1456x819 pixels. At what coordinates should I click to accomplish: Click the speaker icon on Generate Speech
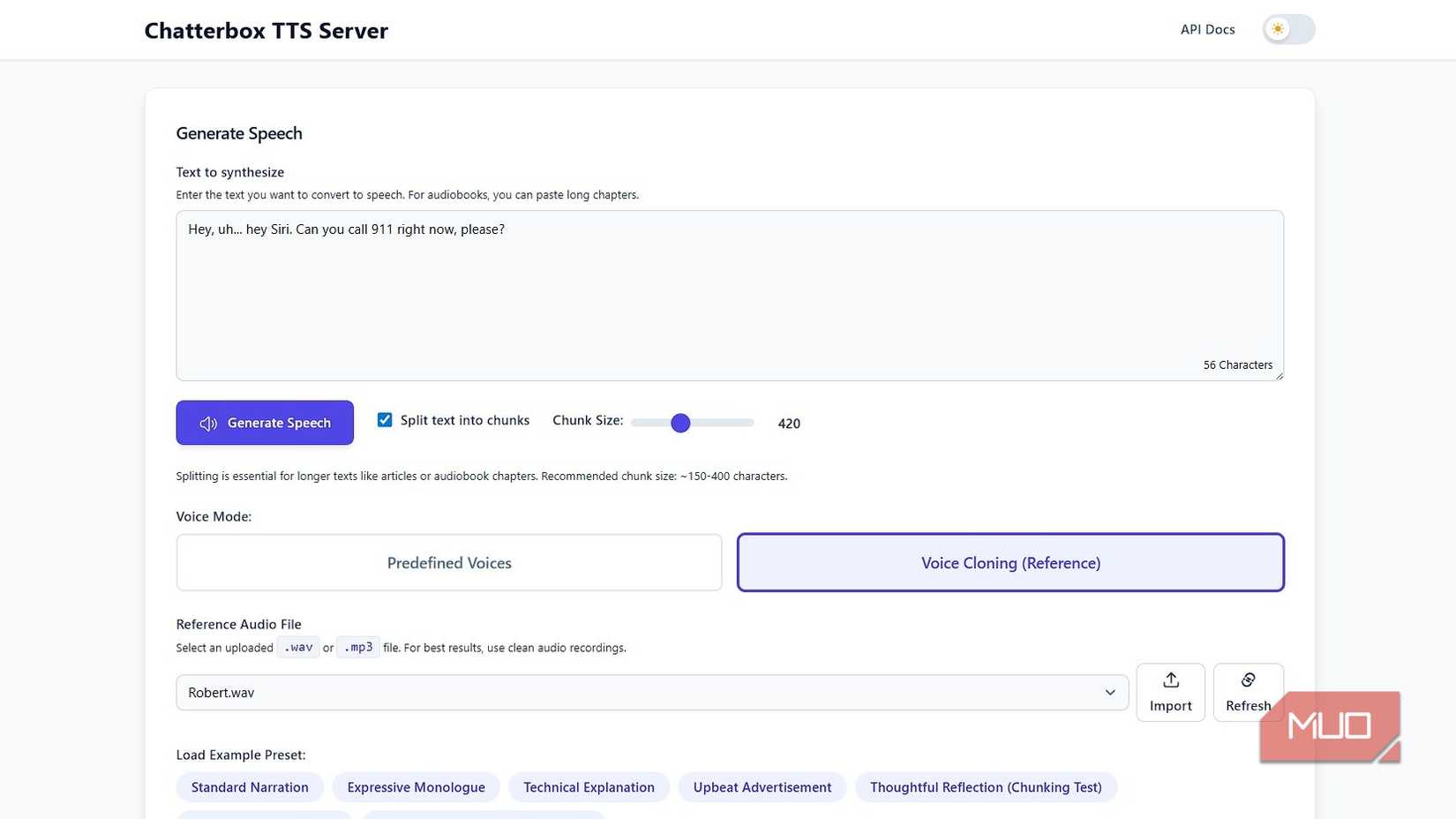(x=208, y=424)
